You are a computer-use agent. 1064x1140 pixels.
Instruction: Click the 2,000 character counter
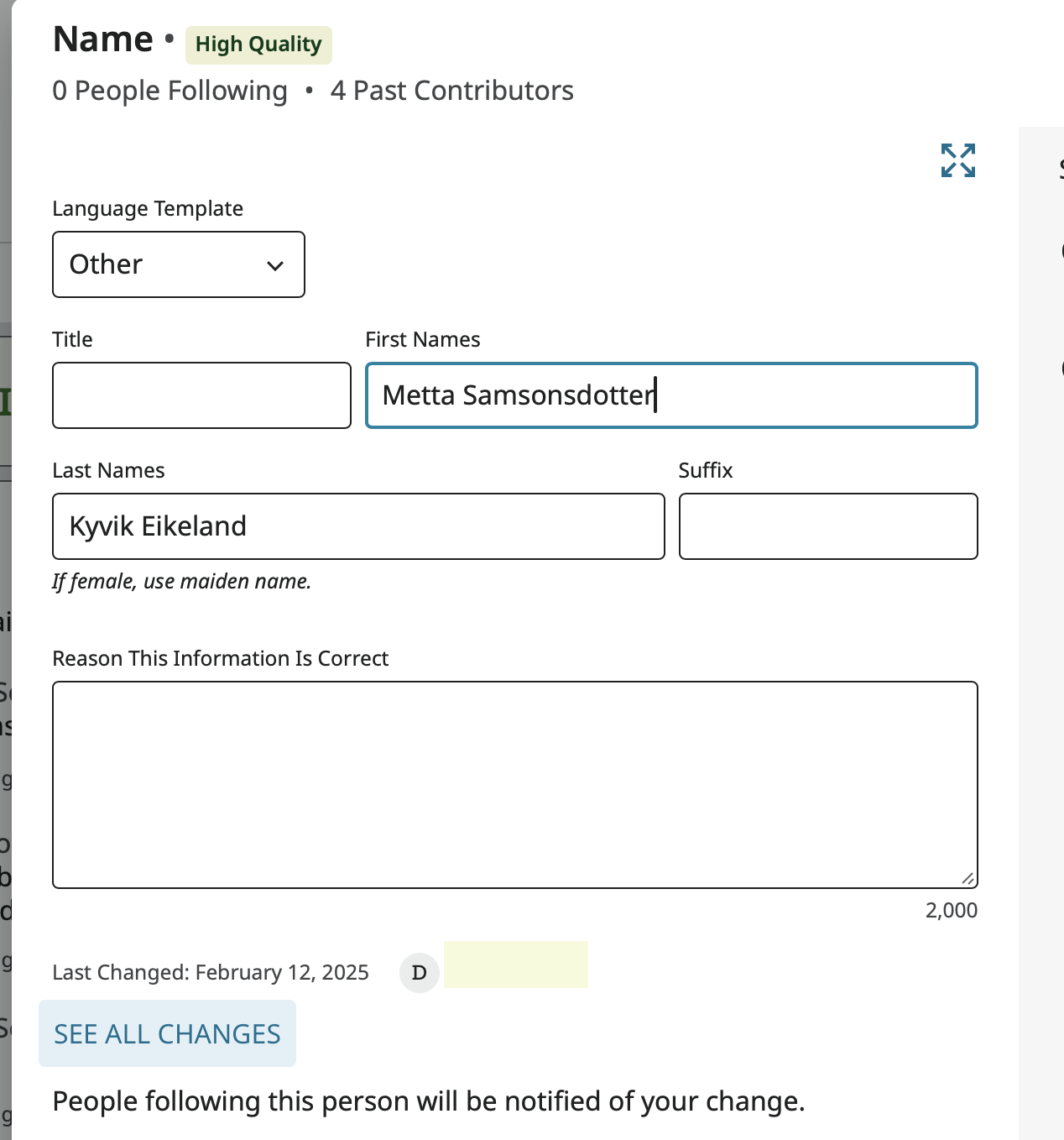click(951, 910)
